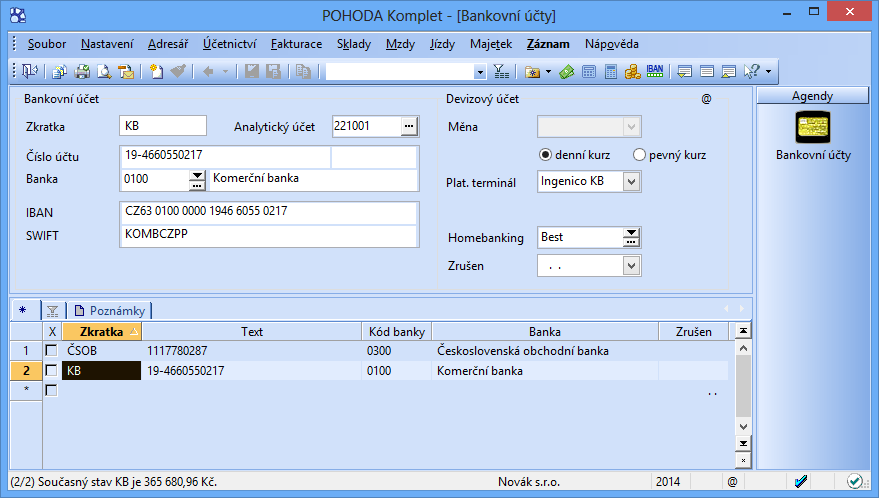Open print preview magnifier icon
Screen dimensions: 879x498
coord(104,72)
